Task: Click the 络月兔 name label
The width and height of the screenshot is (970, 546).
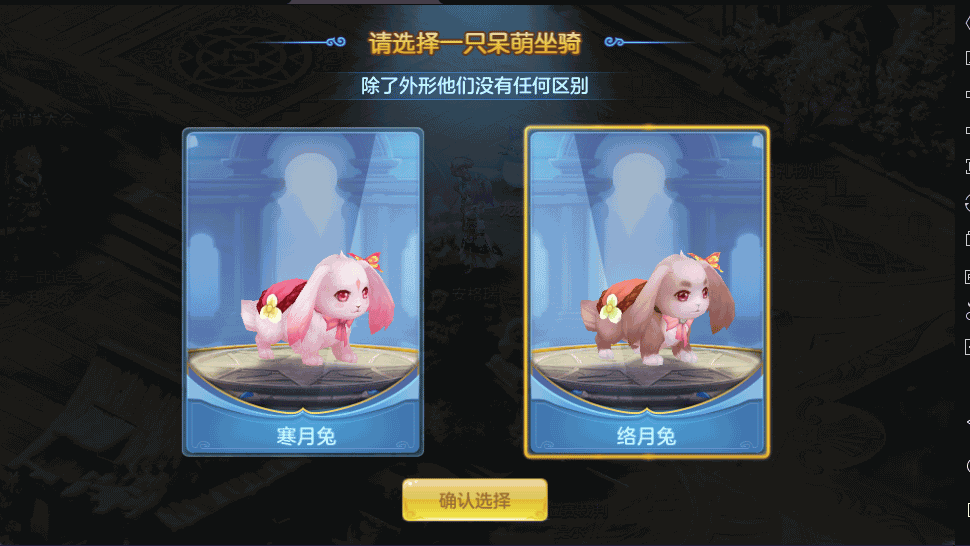Action: pos(646,436)
